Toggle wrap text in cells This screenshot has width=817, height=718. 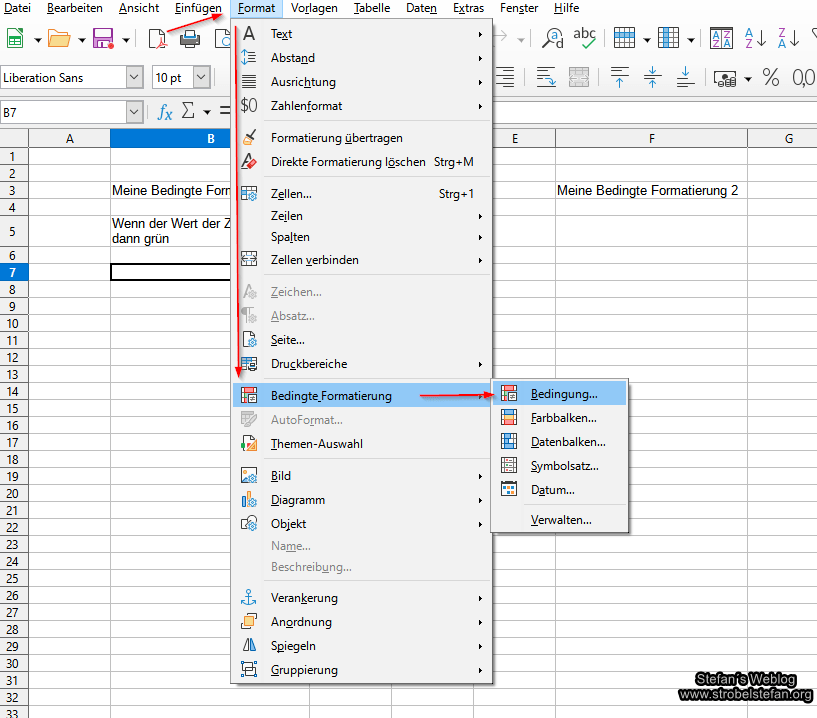[x=547, y=76]
